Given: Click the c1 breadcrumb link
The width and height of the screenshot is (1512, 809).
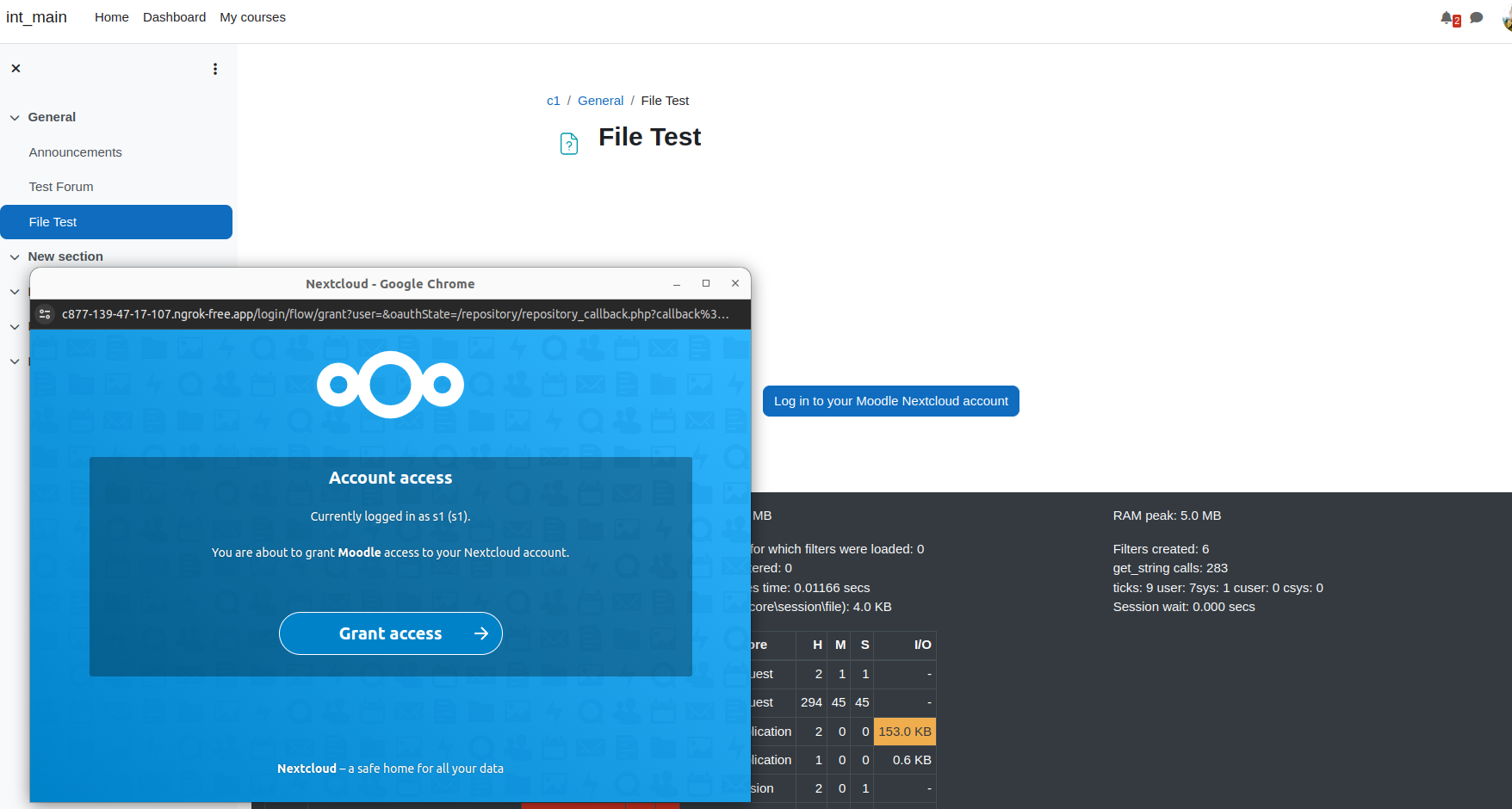Looking at the screenshot, I should [554, 101].
